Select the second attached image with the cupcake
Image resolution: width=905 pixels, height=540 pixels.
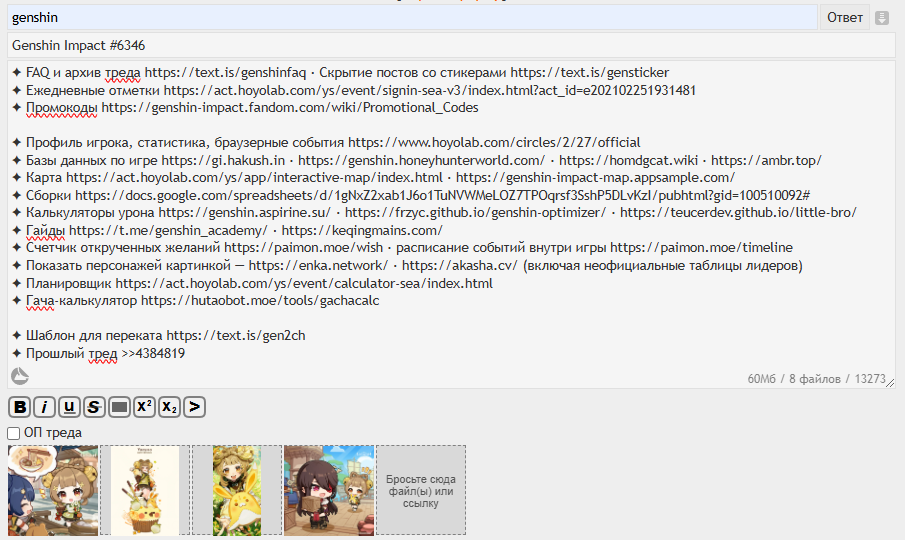coord(145,490)
